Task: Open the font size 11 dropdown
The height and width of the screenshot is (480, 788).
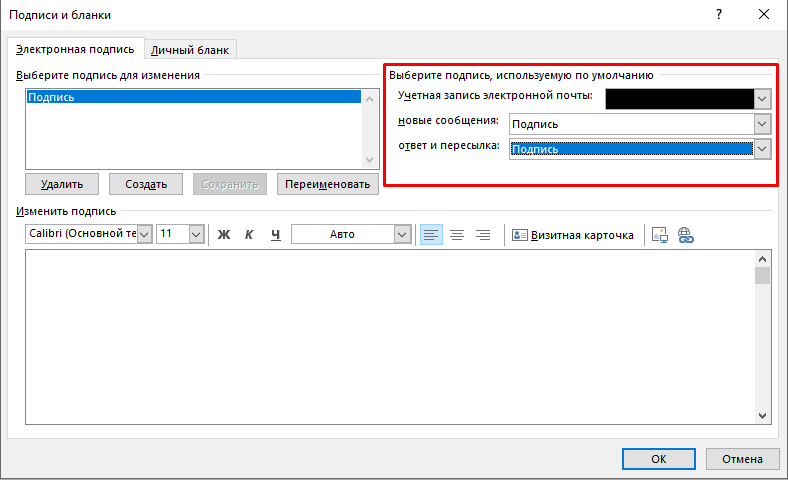Action: (196, 234)
